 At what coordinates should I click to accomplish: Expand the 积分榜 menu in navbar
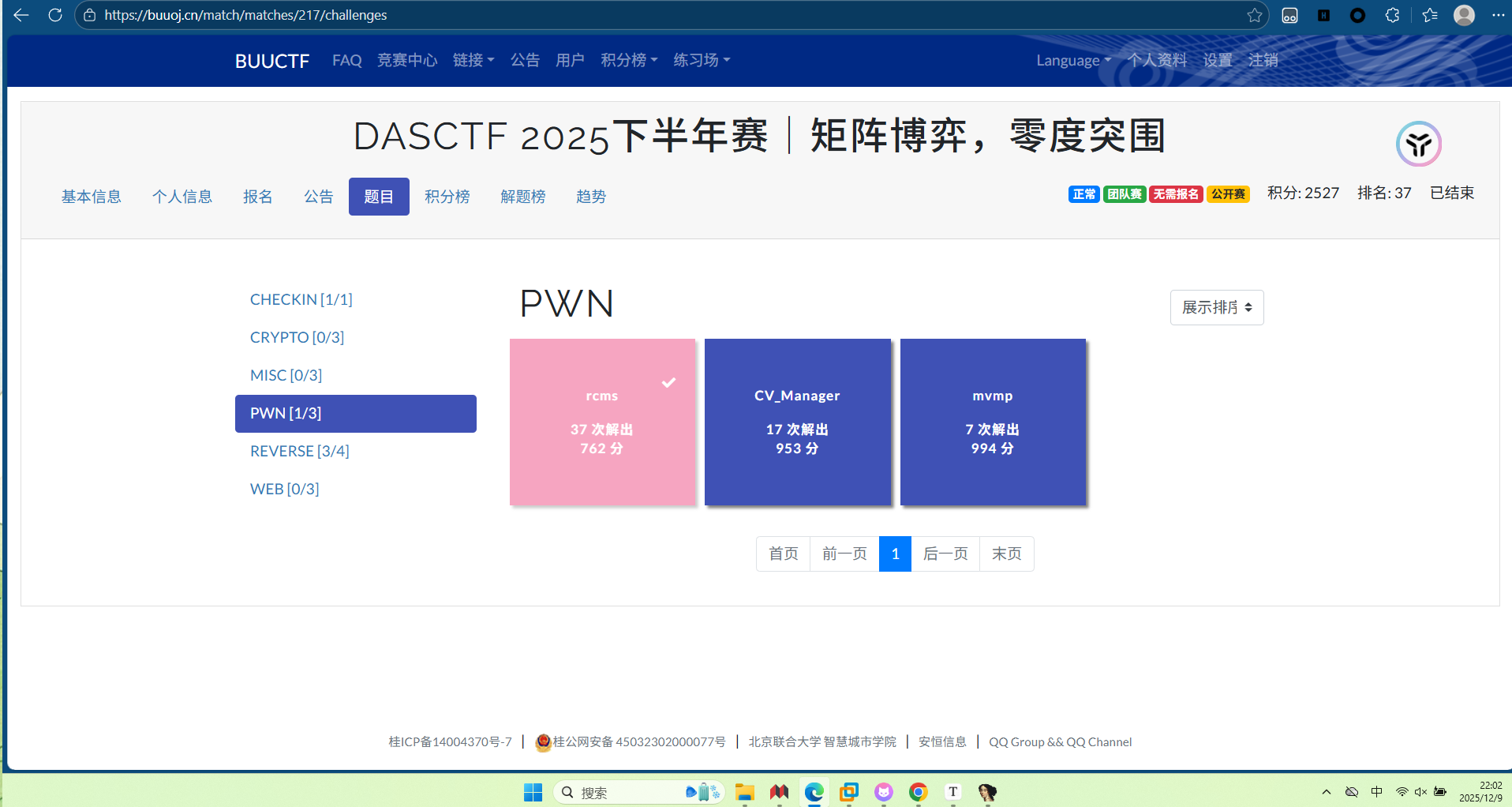point(628,61)
